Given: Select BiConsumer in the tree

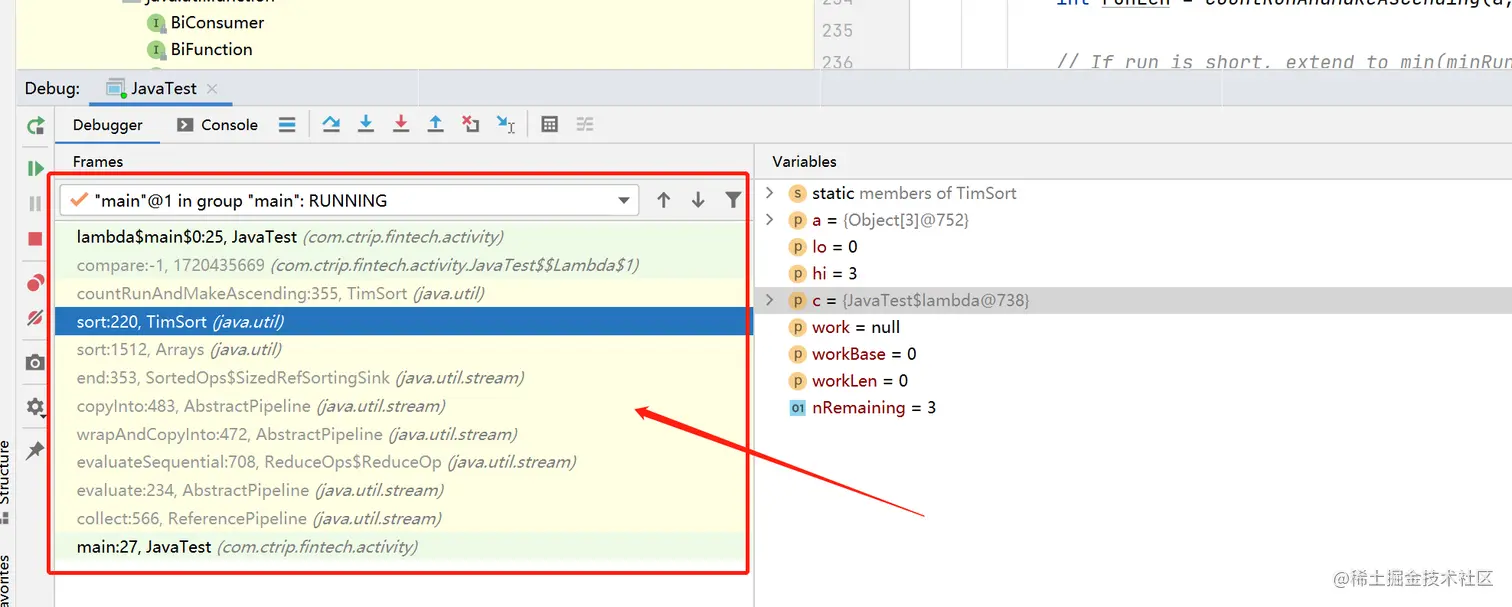Looking at the screenshot, I should [x=217, y=22].
